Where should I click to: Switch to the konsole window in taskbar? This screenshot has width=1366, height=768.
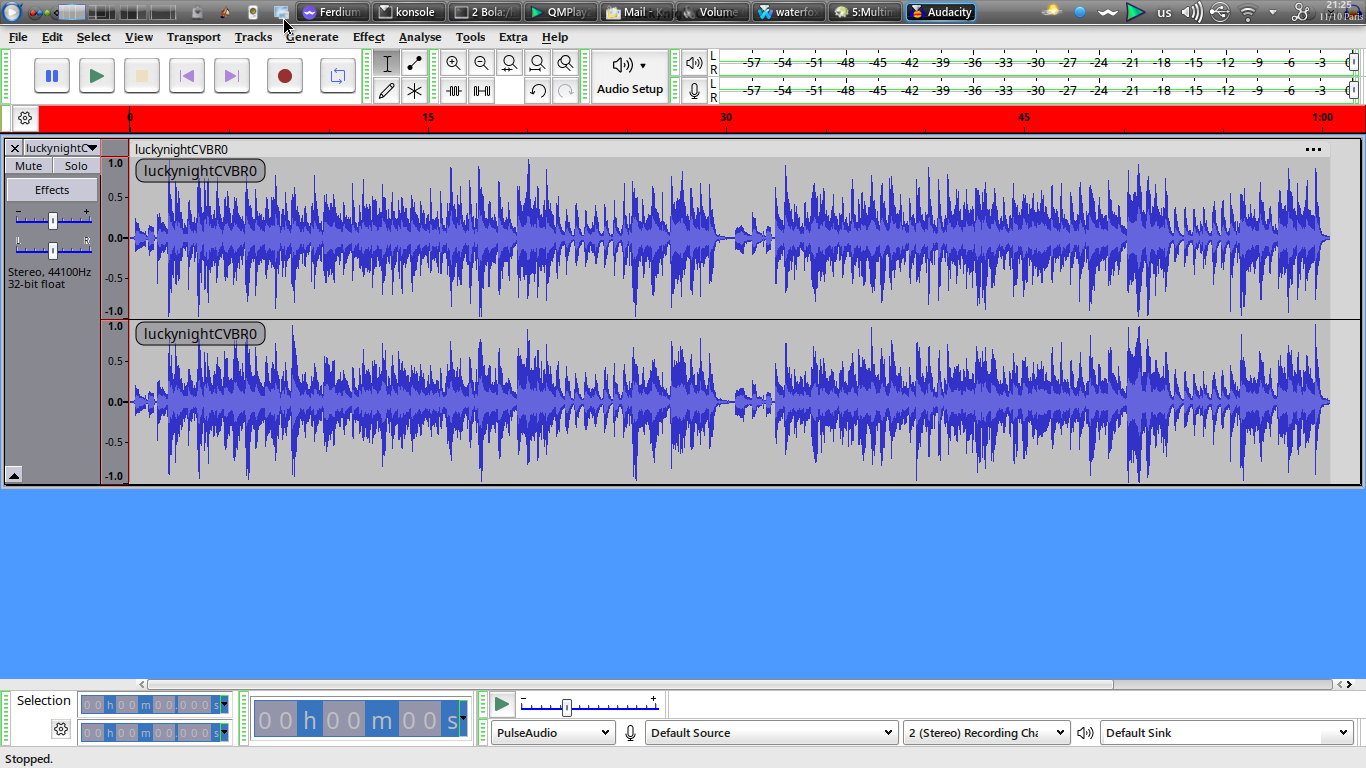pos(406,12)
